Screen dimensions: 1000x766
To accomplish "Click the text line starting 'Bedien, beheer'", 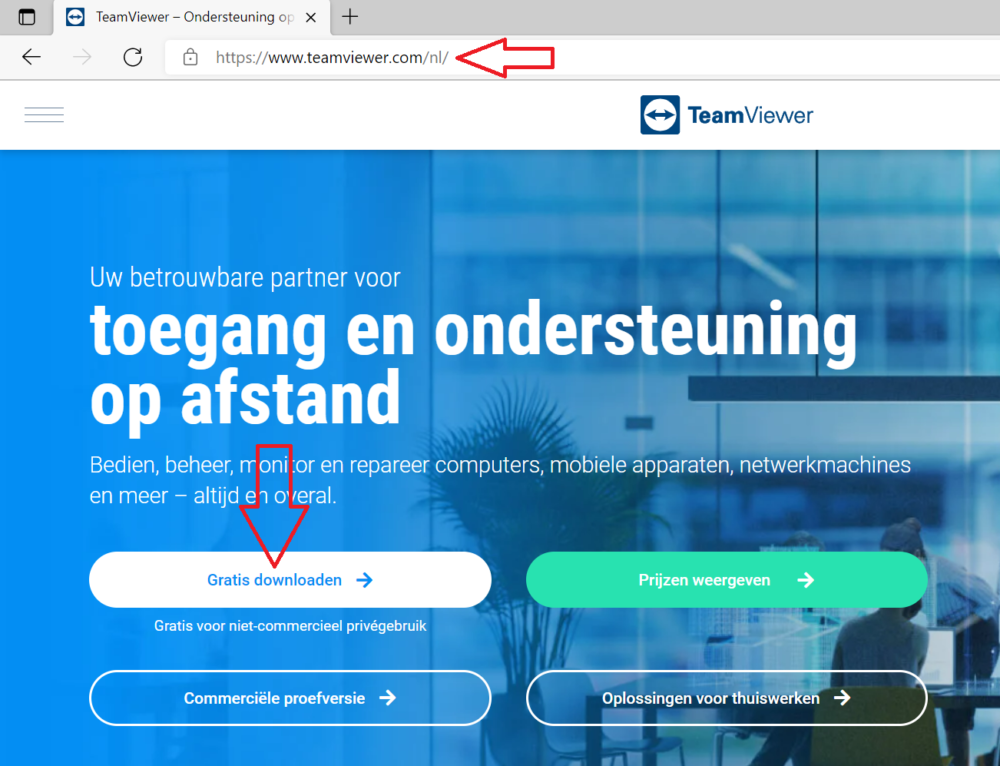I will pyautogui.click(x=500, y=465).
